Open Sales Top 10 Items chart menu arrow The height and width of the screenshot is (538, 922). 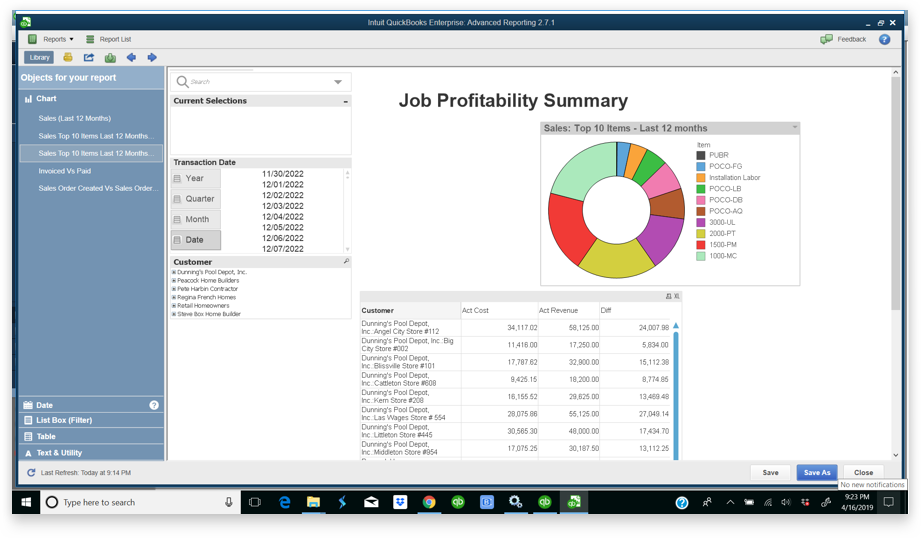pos(794,127)
